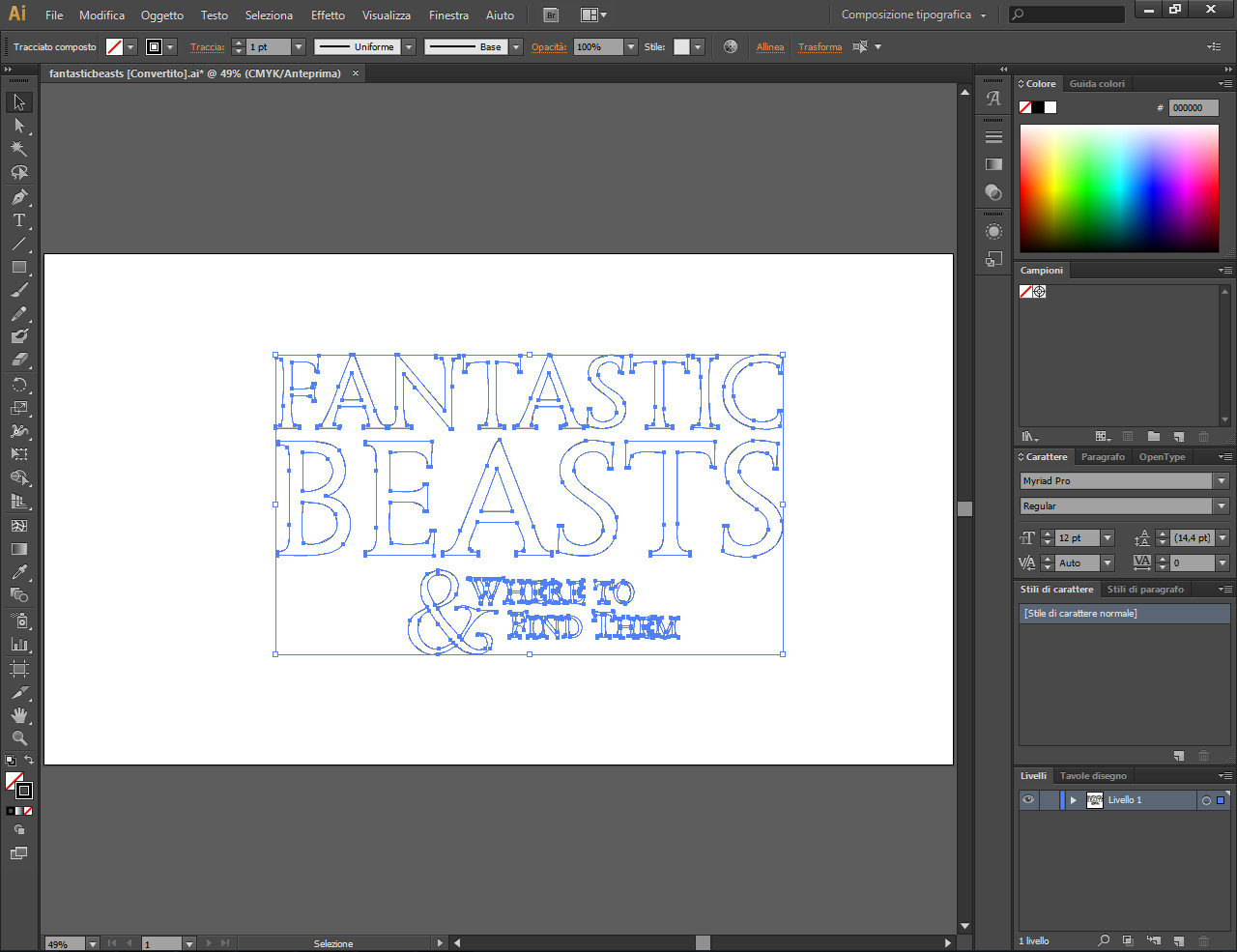Open the Myriad Pro font dropdown
The height and width of the screenshot is (952, 1237).
[x=1222, y=481]
